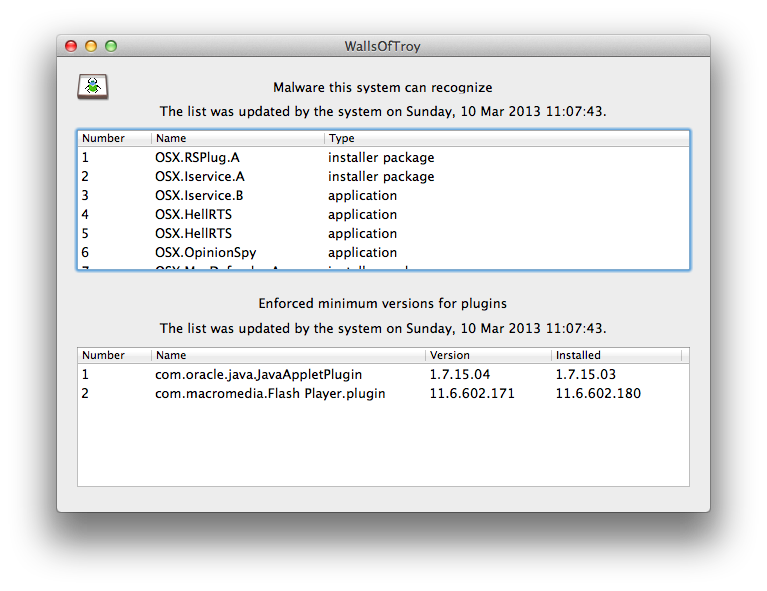Click the green bug malware icon
Screen dimensions: 767x591
[93, 87]
